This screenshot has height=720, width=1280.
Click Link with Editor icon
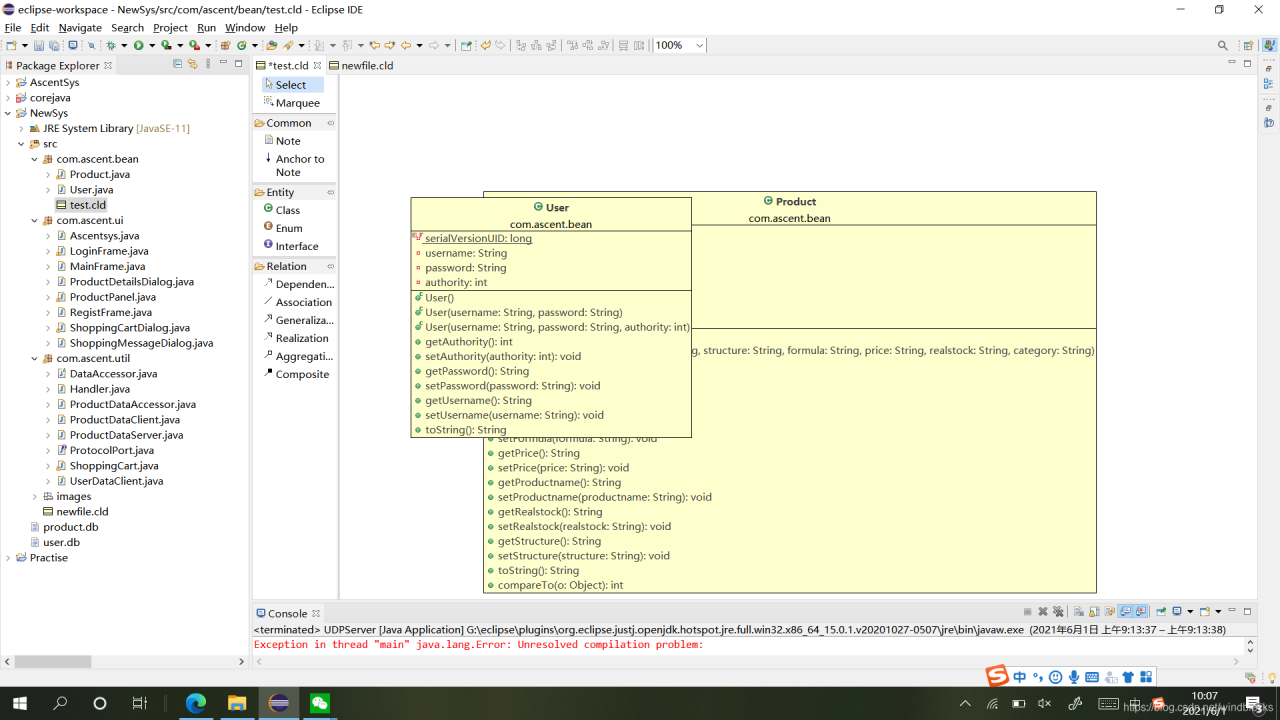(x=193, y=64)
